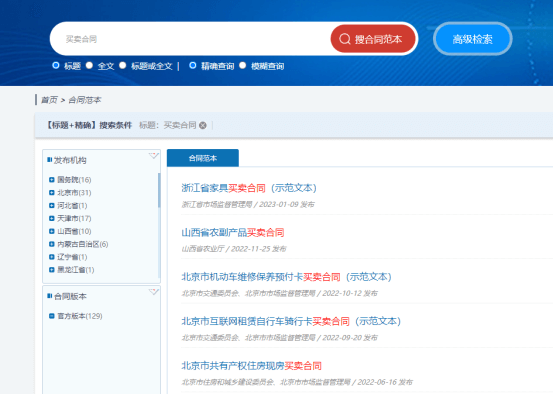Expand the 山西省(10) plus icon
The width and height of the screenshot is (553, 395).
click(52, 231)
